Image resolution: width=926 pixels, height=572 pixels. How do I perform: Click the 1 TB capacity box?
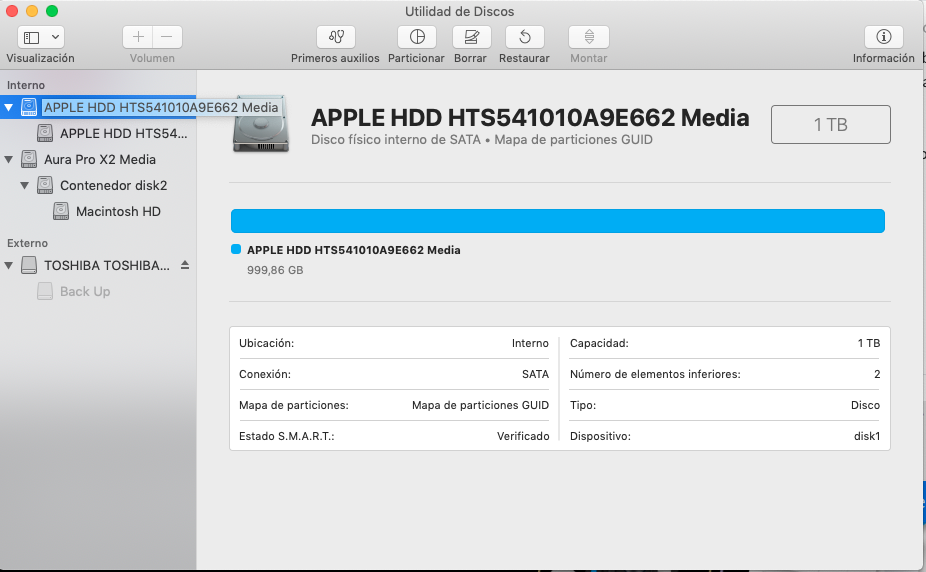[x=830, y=125]
